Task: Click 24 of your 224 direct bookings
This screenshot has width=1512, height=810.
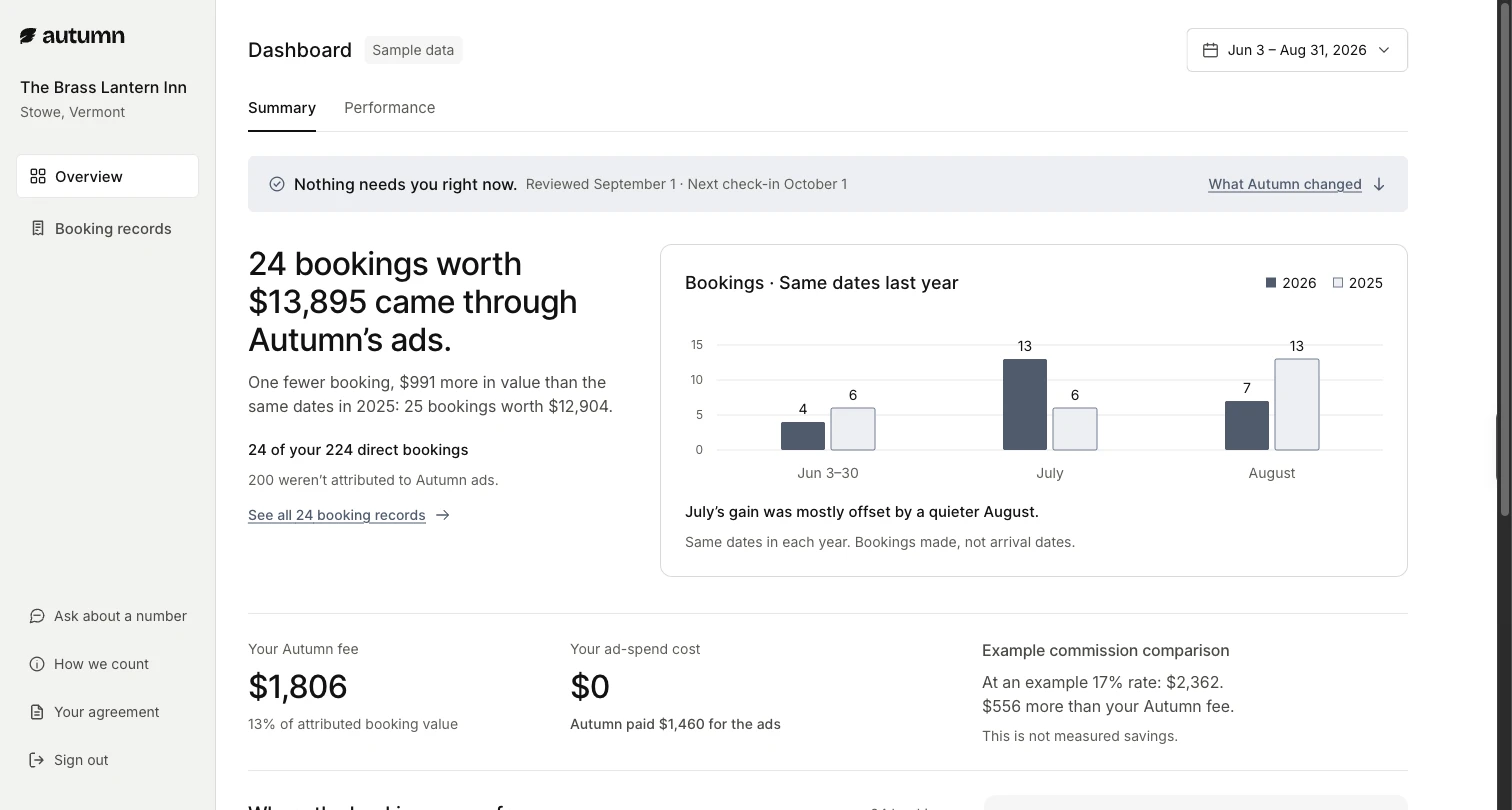Action: 358,450
